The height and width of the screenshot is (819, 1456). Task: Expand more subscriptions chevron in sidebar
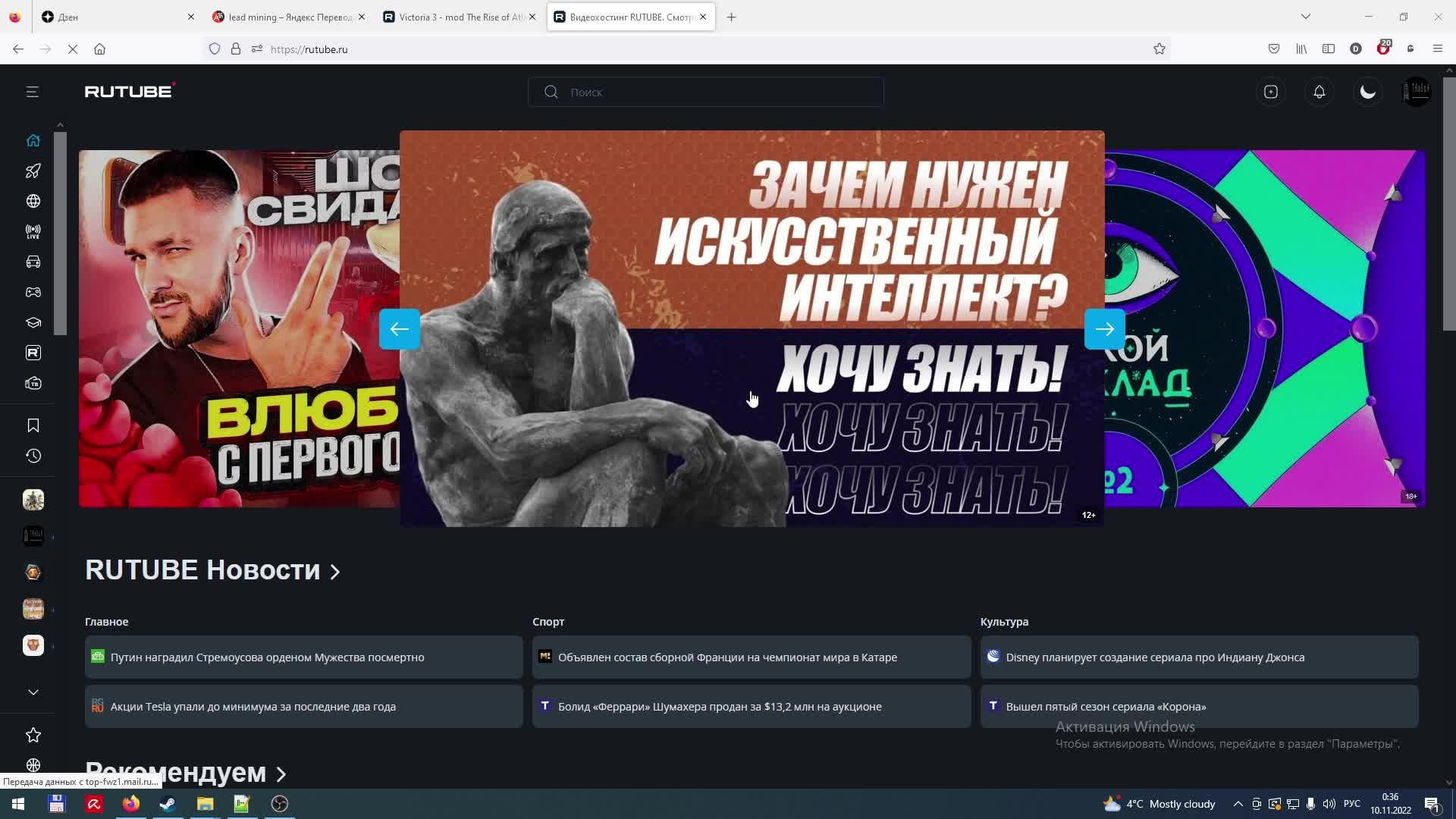tap(33, 692)
